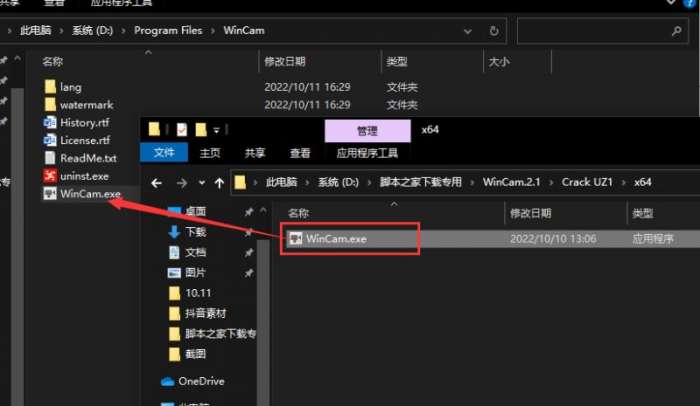Click the x64 window title folder icon

[154, 129]
